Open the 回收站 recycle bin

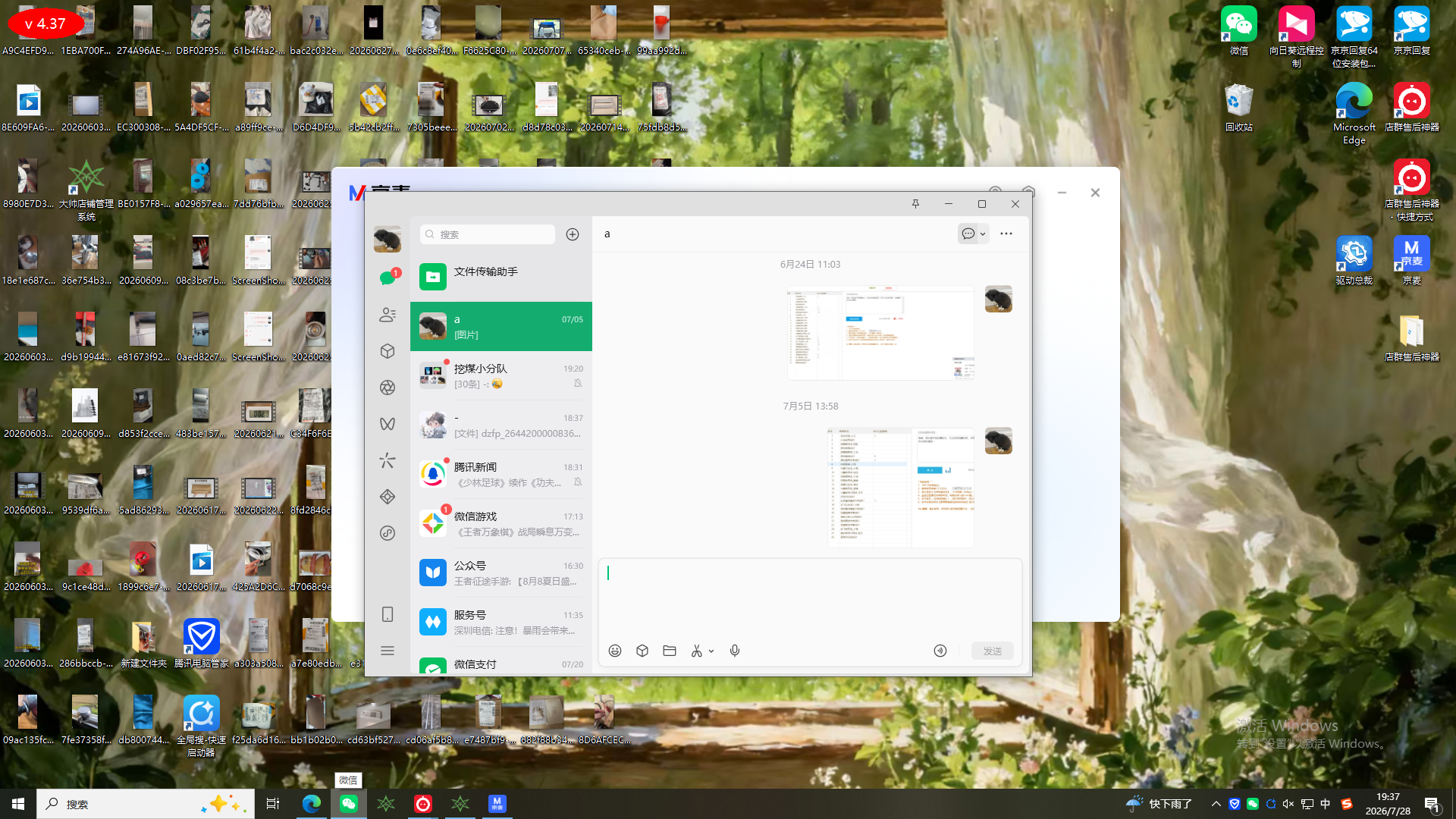point(1239,108)
